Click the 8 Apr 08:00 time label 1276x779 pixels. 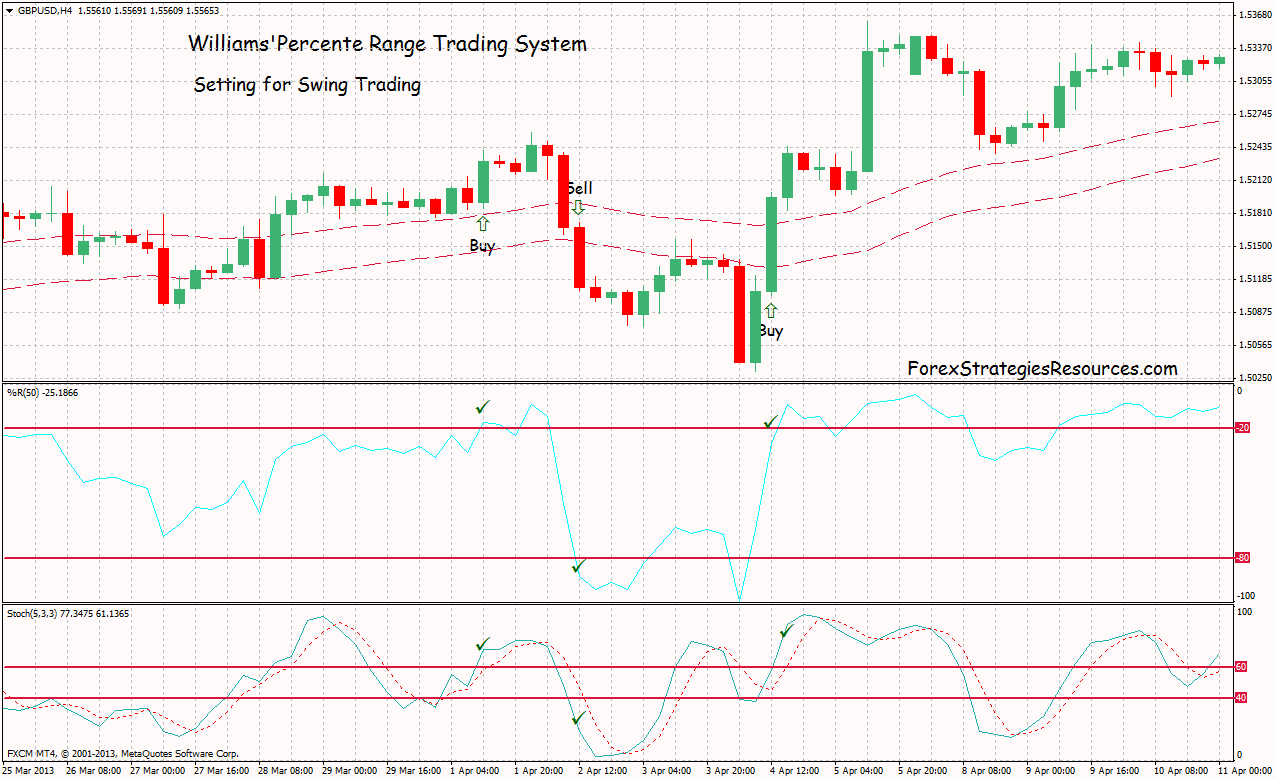[x=988, y=771]
